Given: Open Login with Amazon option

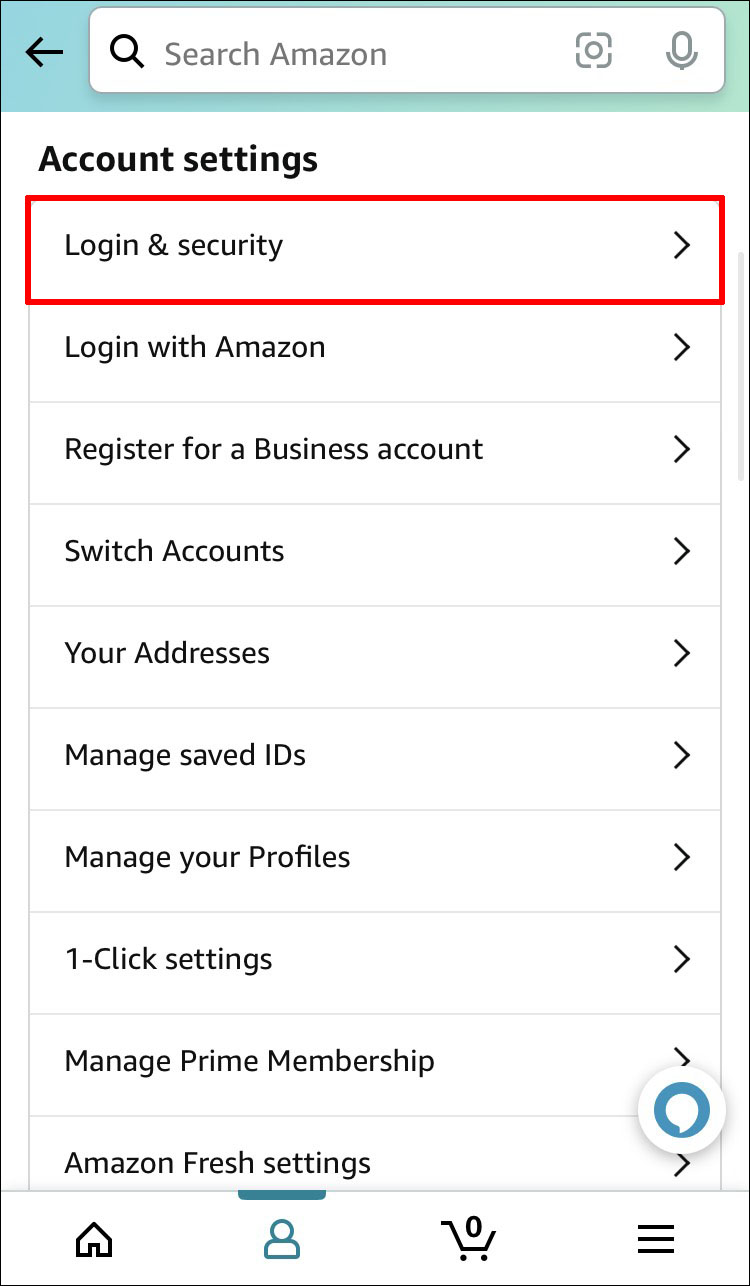Looking at the screenshot, I should pyautogui.click(x=374, y=348).
